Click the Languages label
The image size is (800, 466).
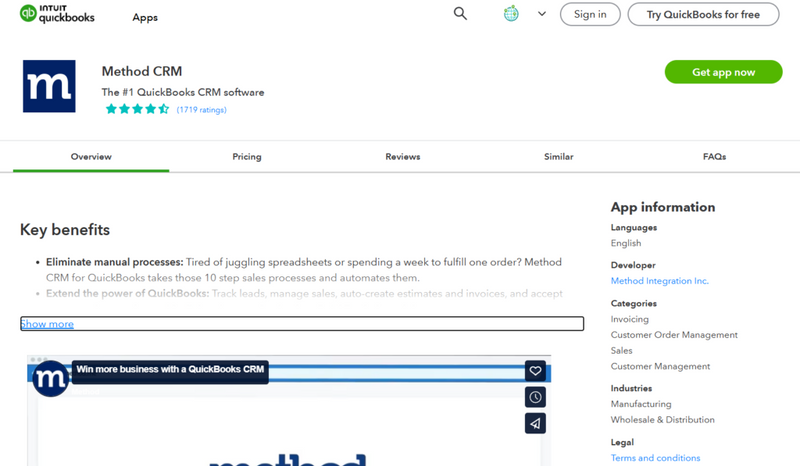click(634, 228)
